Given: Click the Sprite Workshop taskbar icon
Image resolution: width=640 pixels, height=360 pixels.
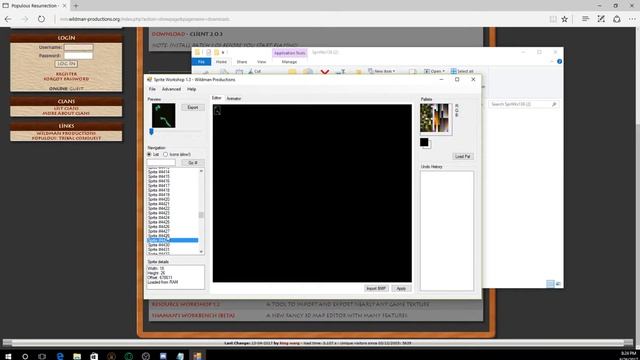Looking at the screenshot, I should (198, 356).
